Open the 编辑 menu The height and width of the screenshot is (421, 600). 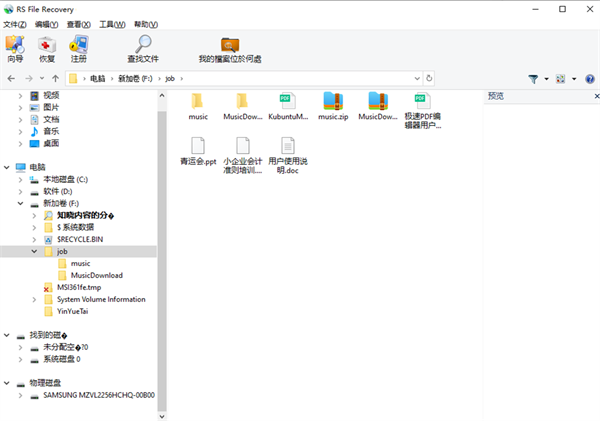46,24
